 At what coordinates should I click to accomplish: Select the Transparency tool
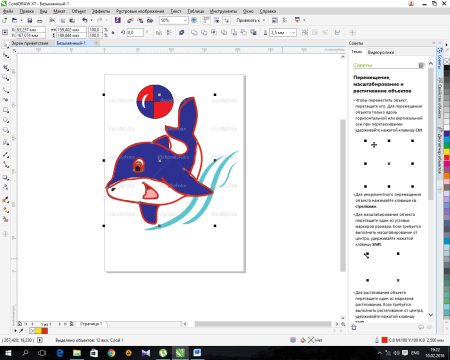(6, 187)
